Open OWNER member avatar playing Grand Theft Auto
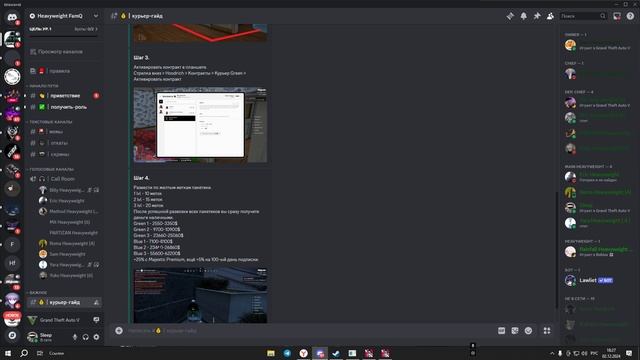Screen dimensions: 640x360 point(570,45)
